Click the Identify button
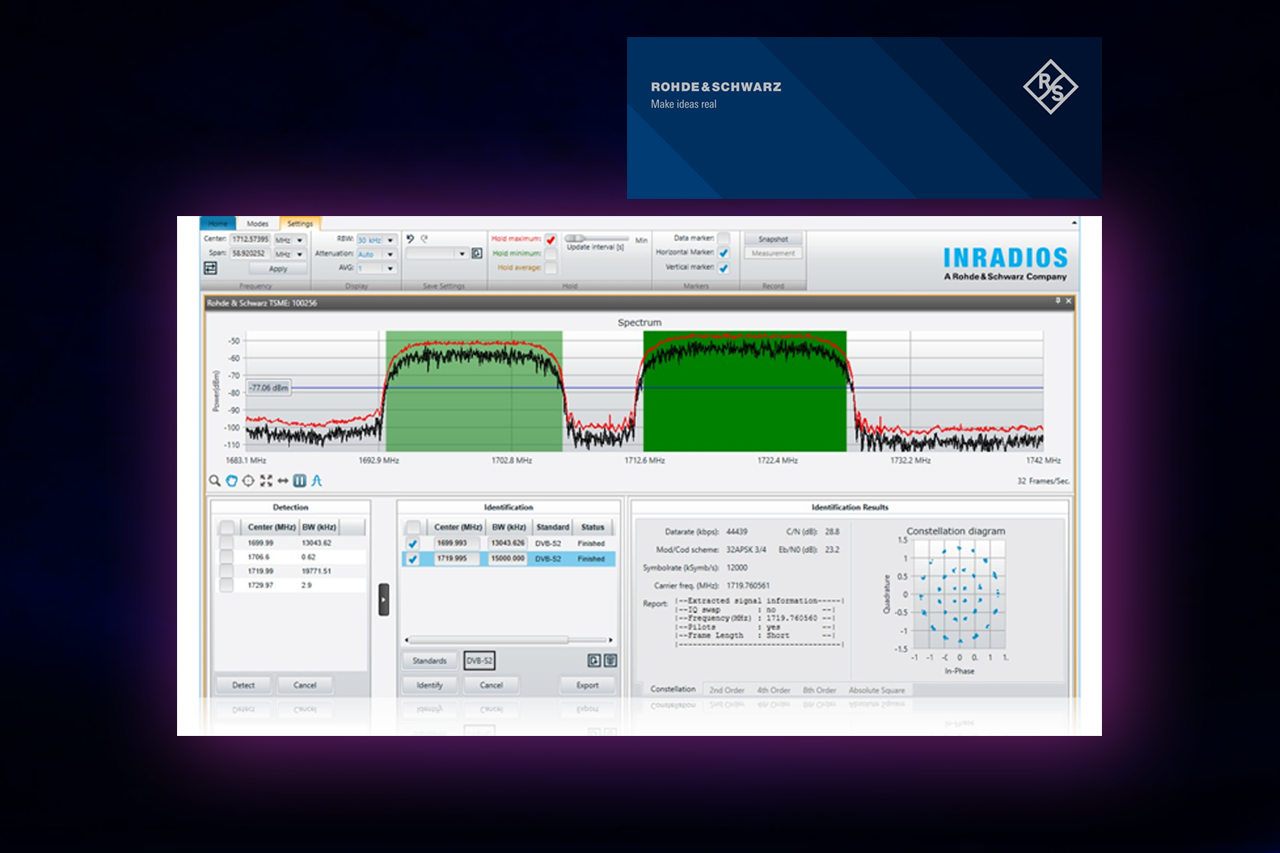Screen dimensions: 1280x853 click(x=430, y=685)
